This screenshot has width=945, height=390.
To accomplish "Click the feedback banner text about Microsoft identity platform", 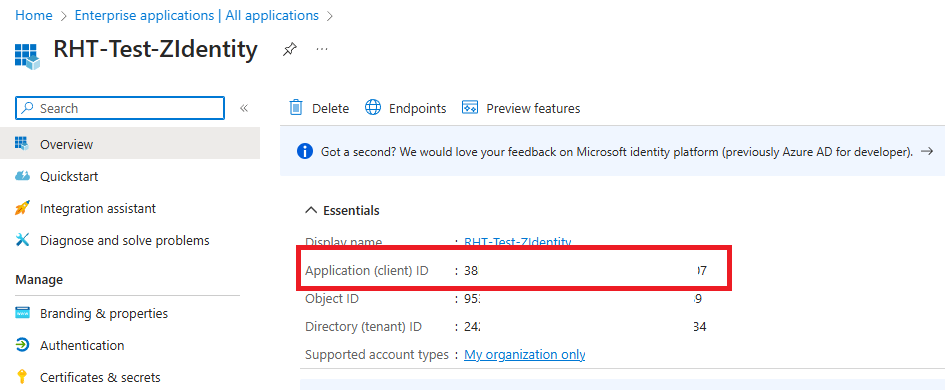I will click(617, 151).
